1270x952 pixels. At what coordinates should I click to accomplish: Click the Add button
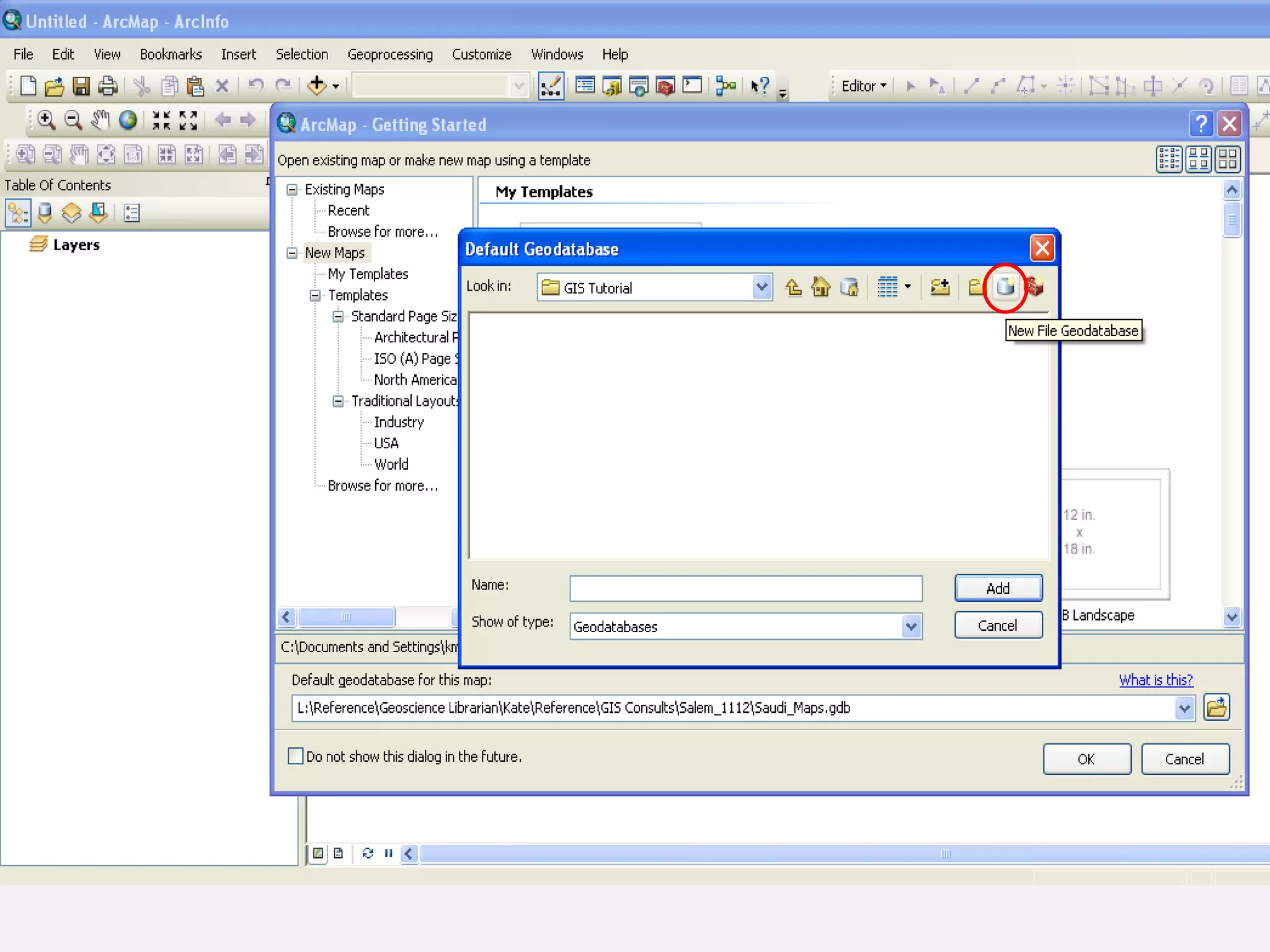(x=998, y=588)
